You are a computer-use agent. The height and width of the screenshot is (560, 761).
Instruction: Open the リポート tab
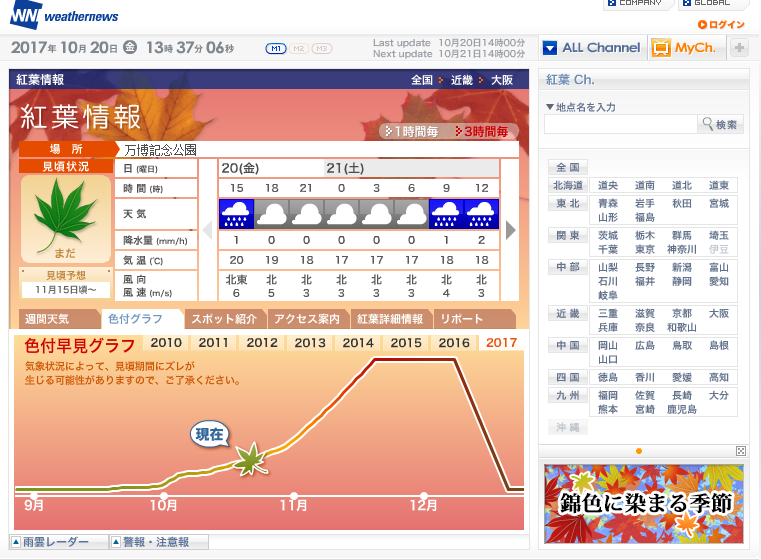pos(473,319)
